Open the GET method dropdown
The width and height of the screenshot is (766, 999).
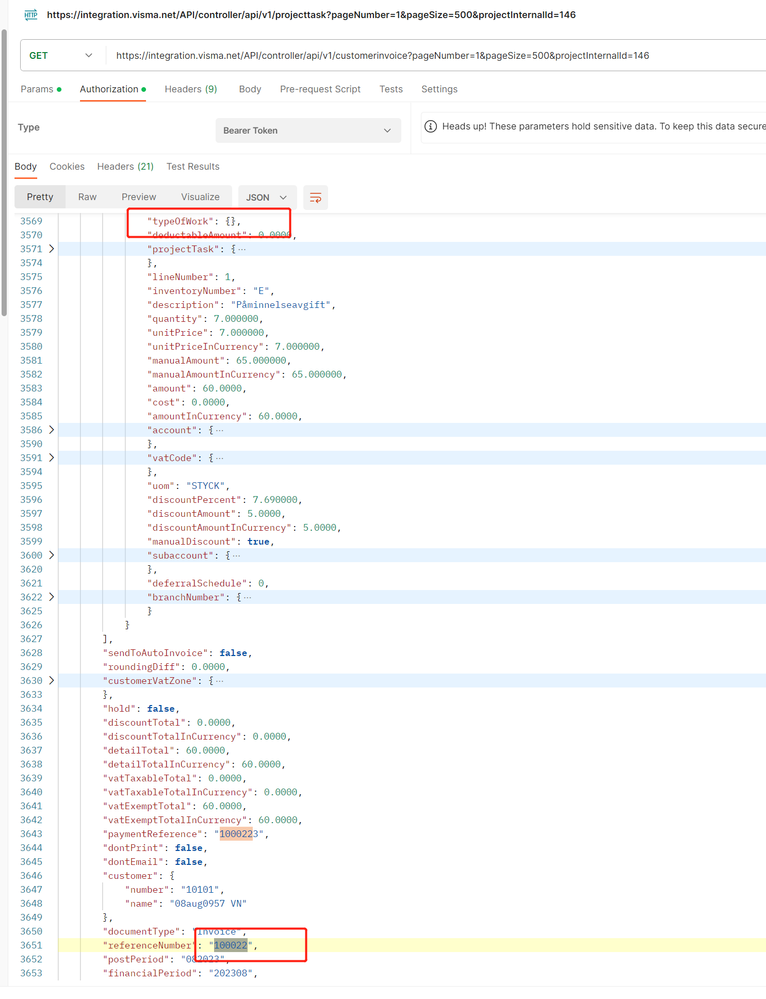pyautogui.click(x=61, y=55)
